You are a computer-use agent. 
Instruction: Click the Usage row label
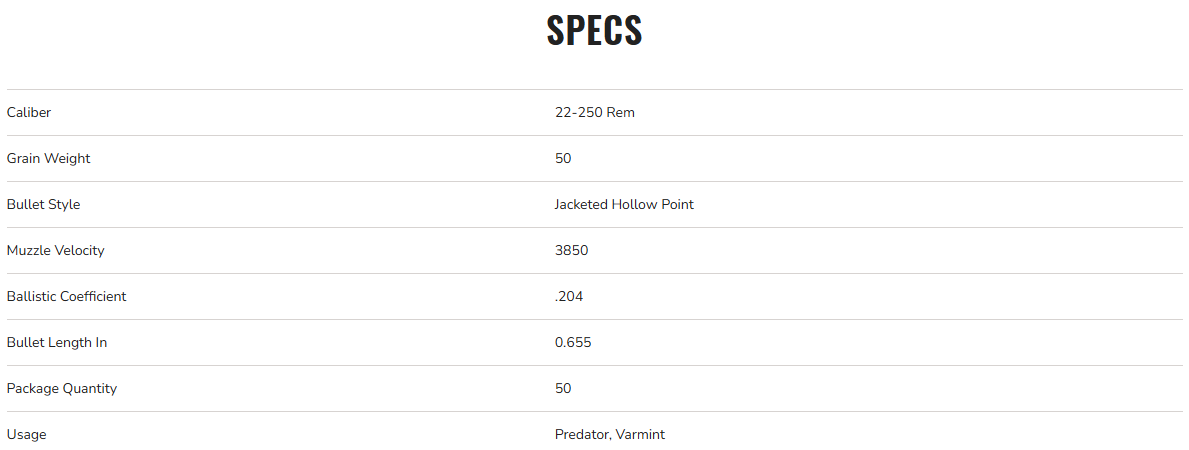pyautogui.click(x=26, y=434)
